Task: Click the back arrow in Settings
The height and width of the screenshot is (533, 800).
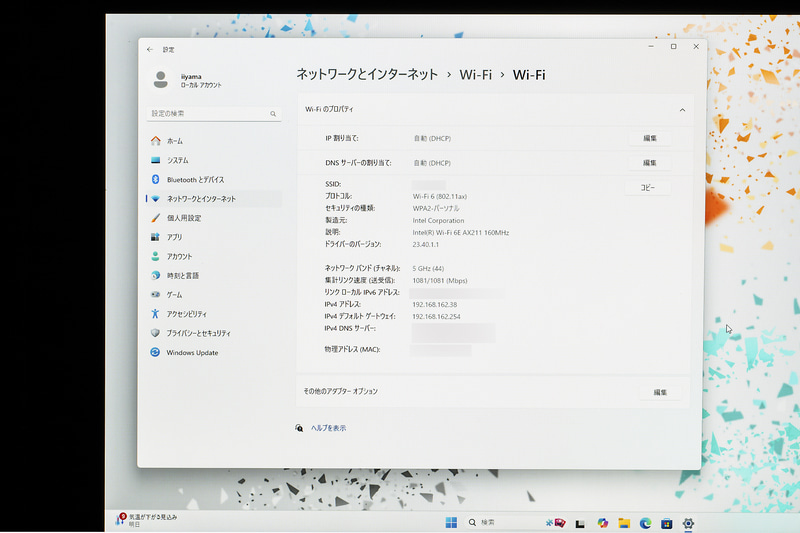Action: [x=149, y=49]
